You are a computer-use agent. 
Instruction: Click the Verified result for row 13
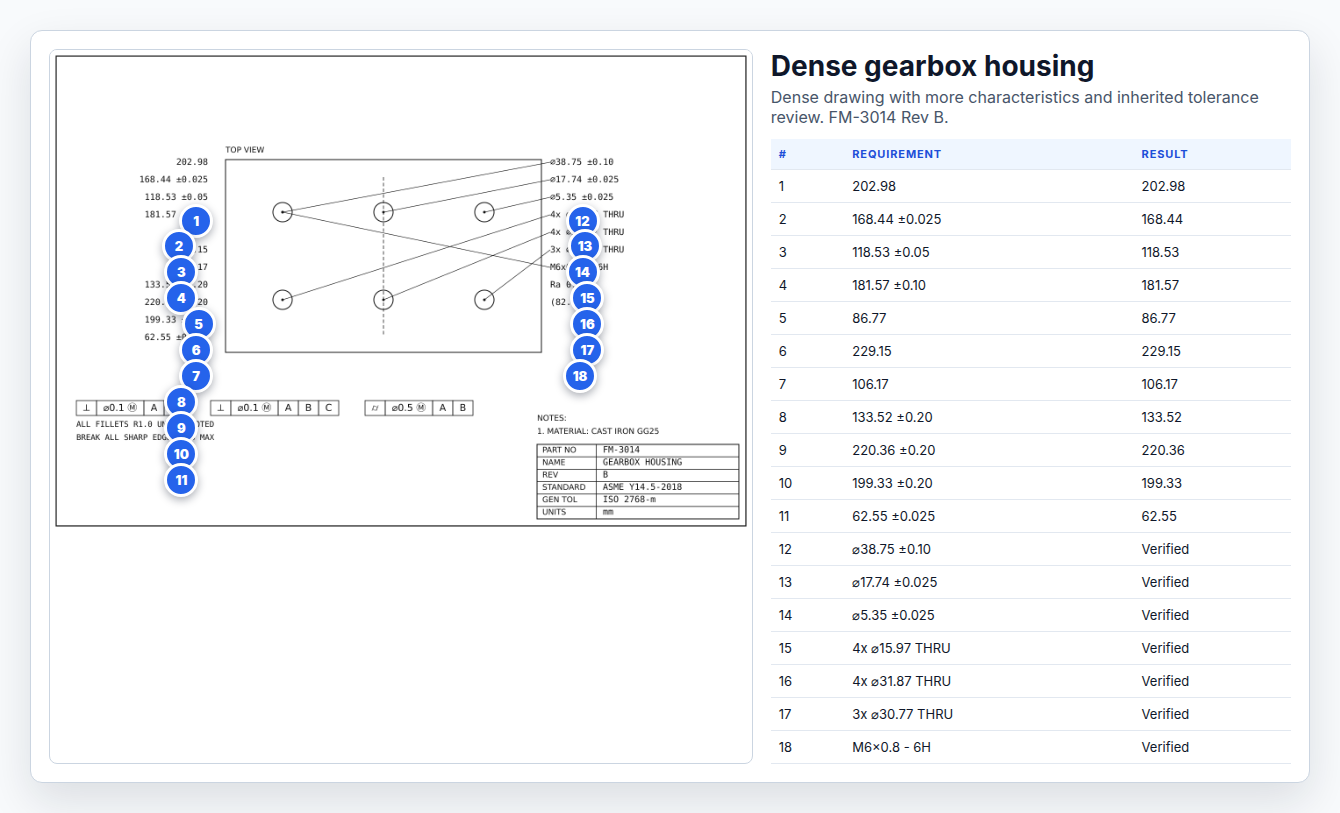1165,582
